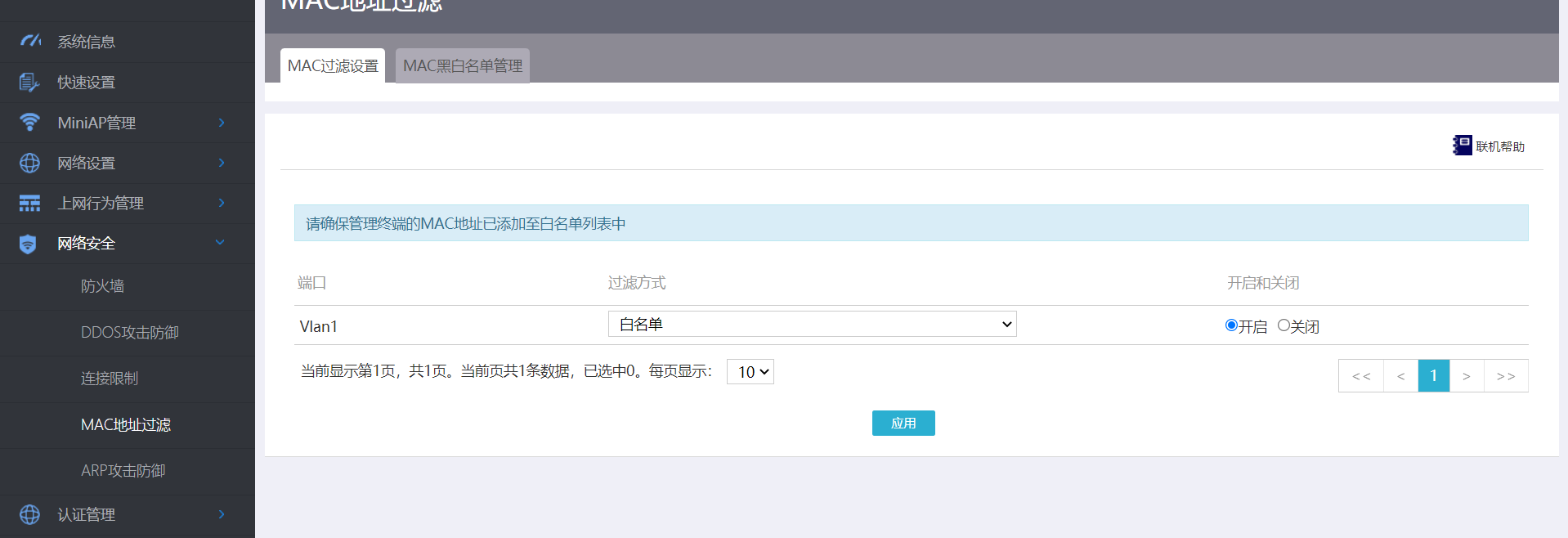Select the 关闭 radio button for Vlan1
The image size is (1568, 538).
(1284, 325)
